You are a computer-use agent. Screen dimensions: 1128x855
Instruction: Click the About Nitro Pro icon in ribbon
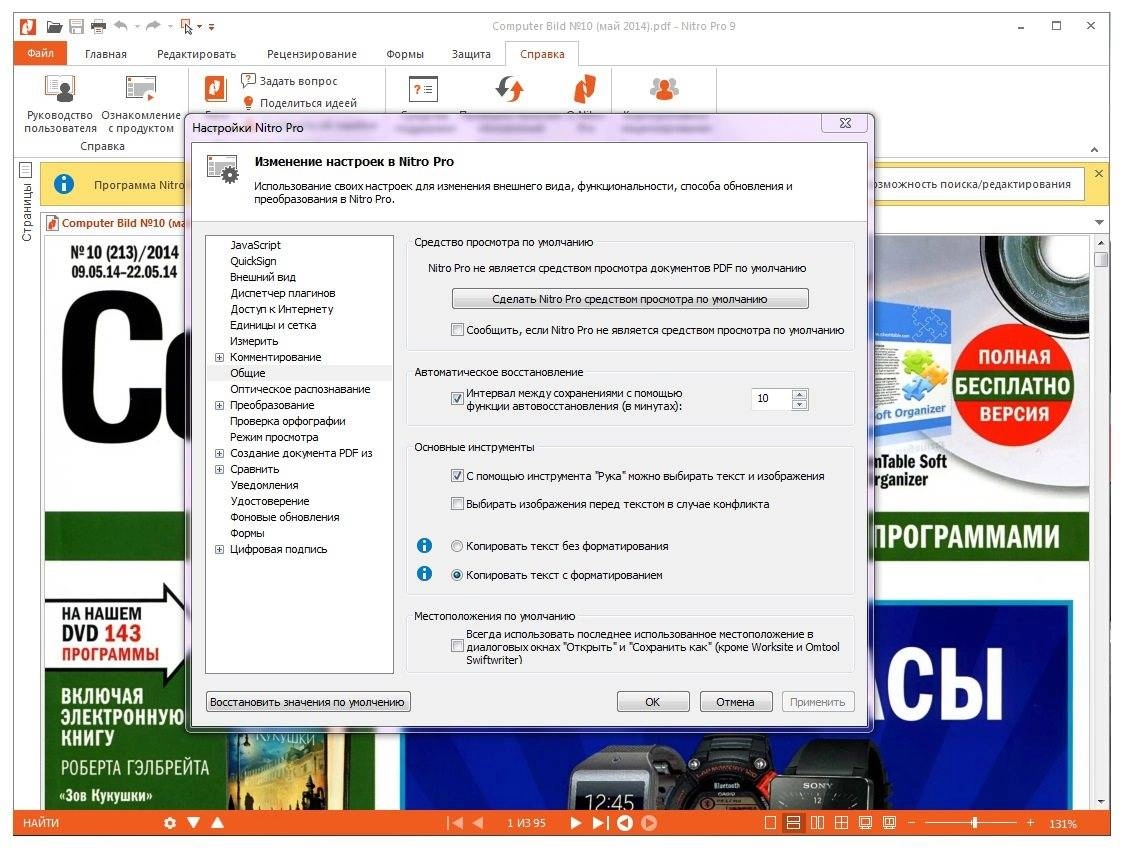584,89
